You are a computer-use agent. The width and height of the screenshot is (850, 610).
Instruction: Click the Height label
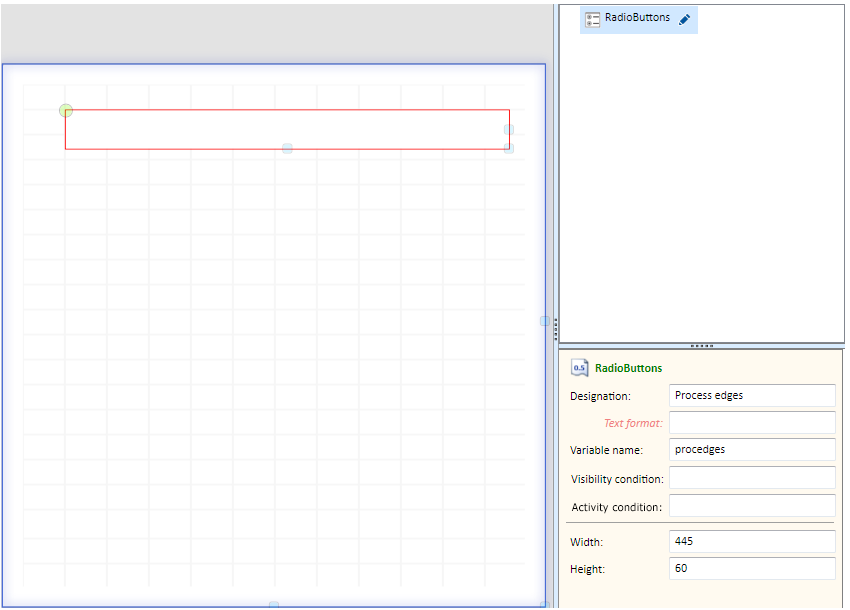point(587,569)
